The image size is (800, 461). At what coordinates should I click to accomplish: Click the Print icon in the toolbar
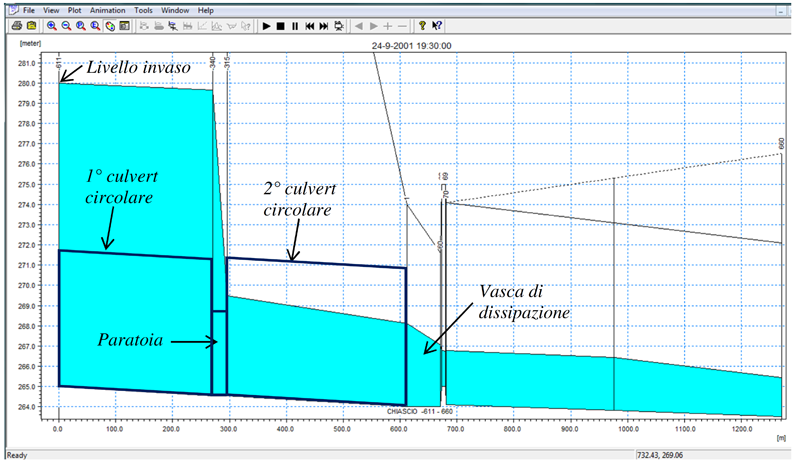pyautogui.click(x=17, y=25)
